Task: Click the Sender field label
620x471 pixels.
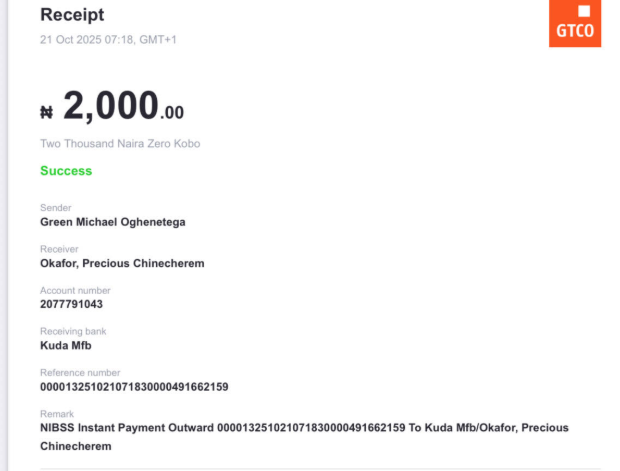Action: pos(55,208)
